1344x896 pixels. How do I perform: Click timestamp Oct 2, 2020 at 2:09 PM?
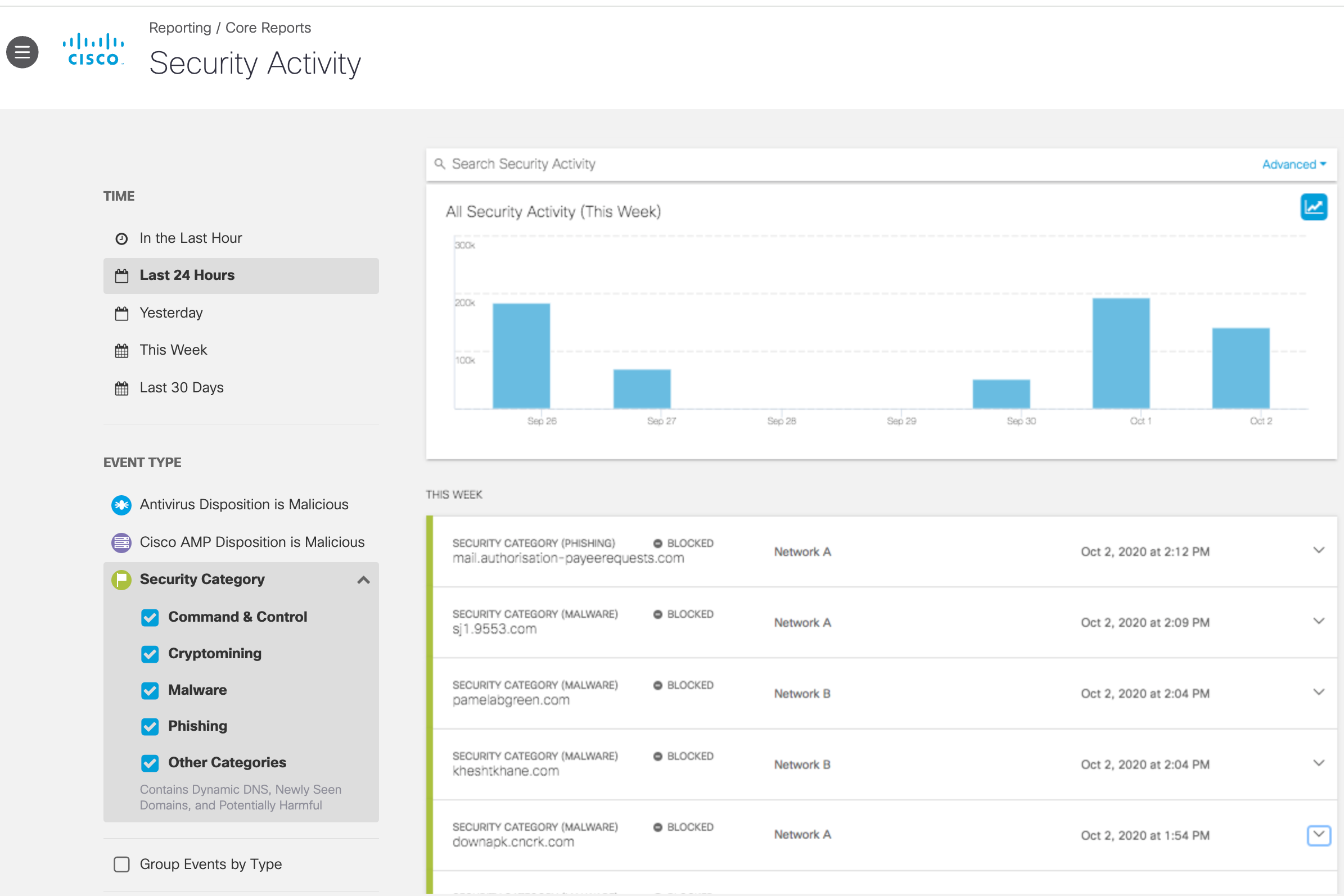click(1145, 623)
